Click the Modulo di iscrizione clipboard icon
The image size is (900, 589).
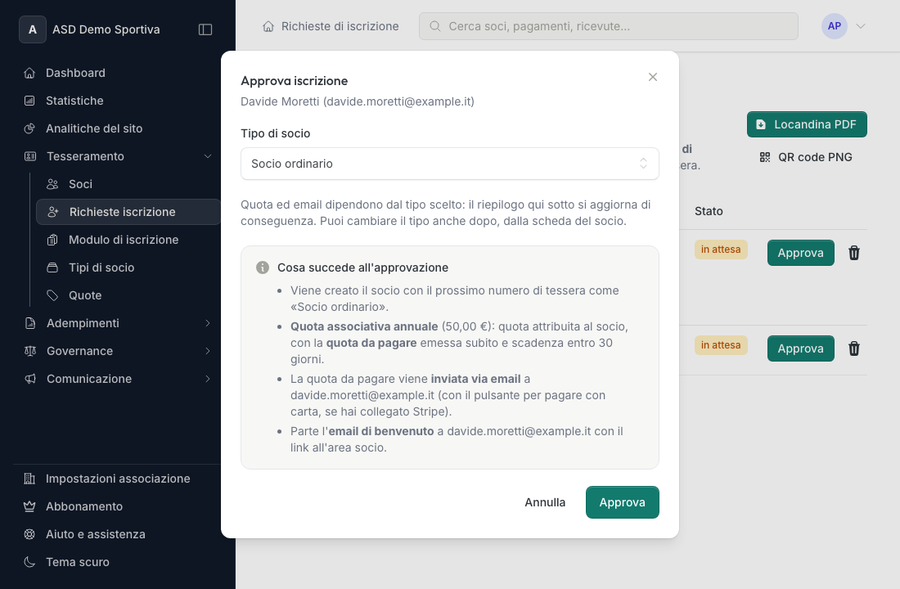click(52, 240)
